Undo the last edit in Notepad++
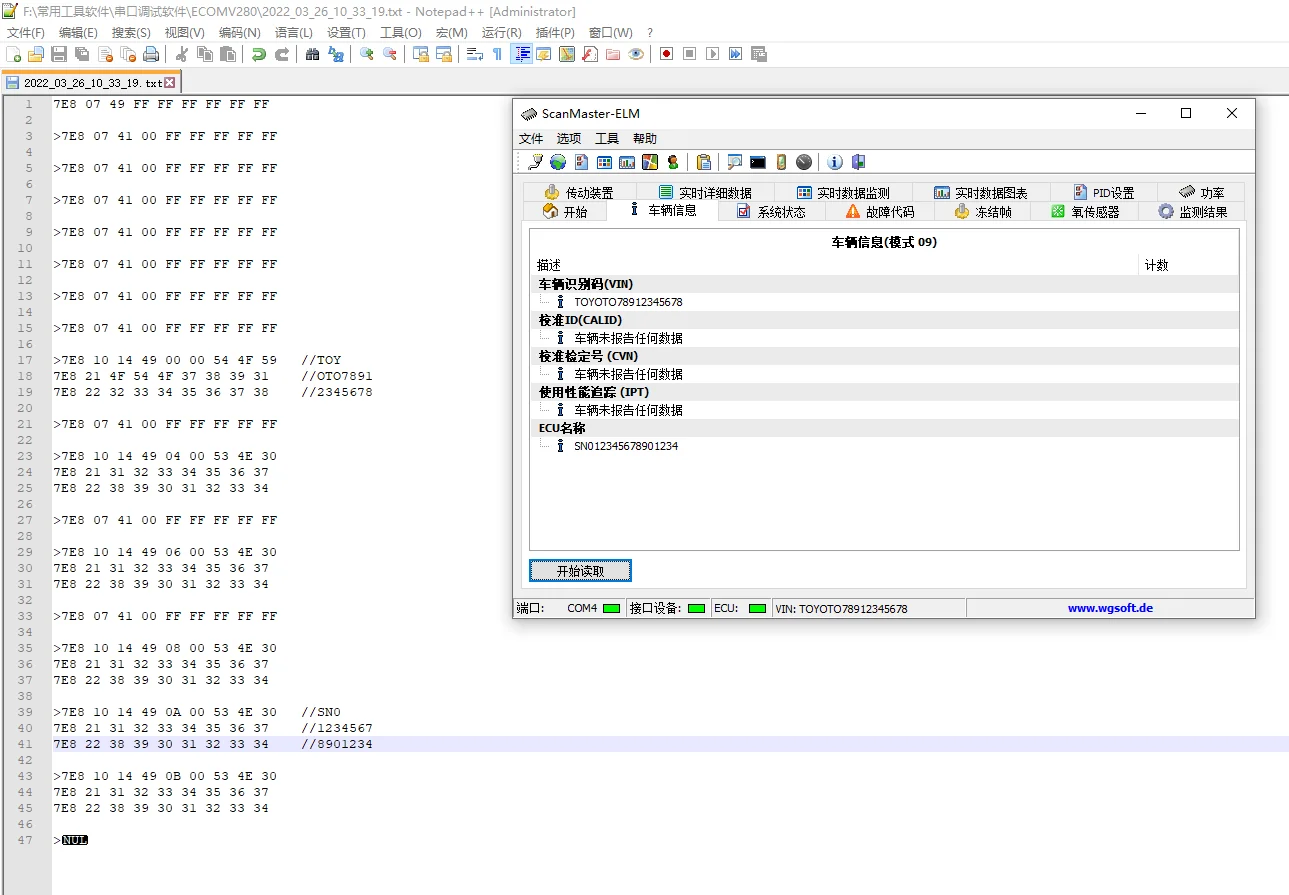This screenshot has height=895, width=1289. [x=258, y=54]
